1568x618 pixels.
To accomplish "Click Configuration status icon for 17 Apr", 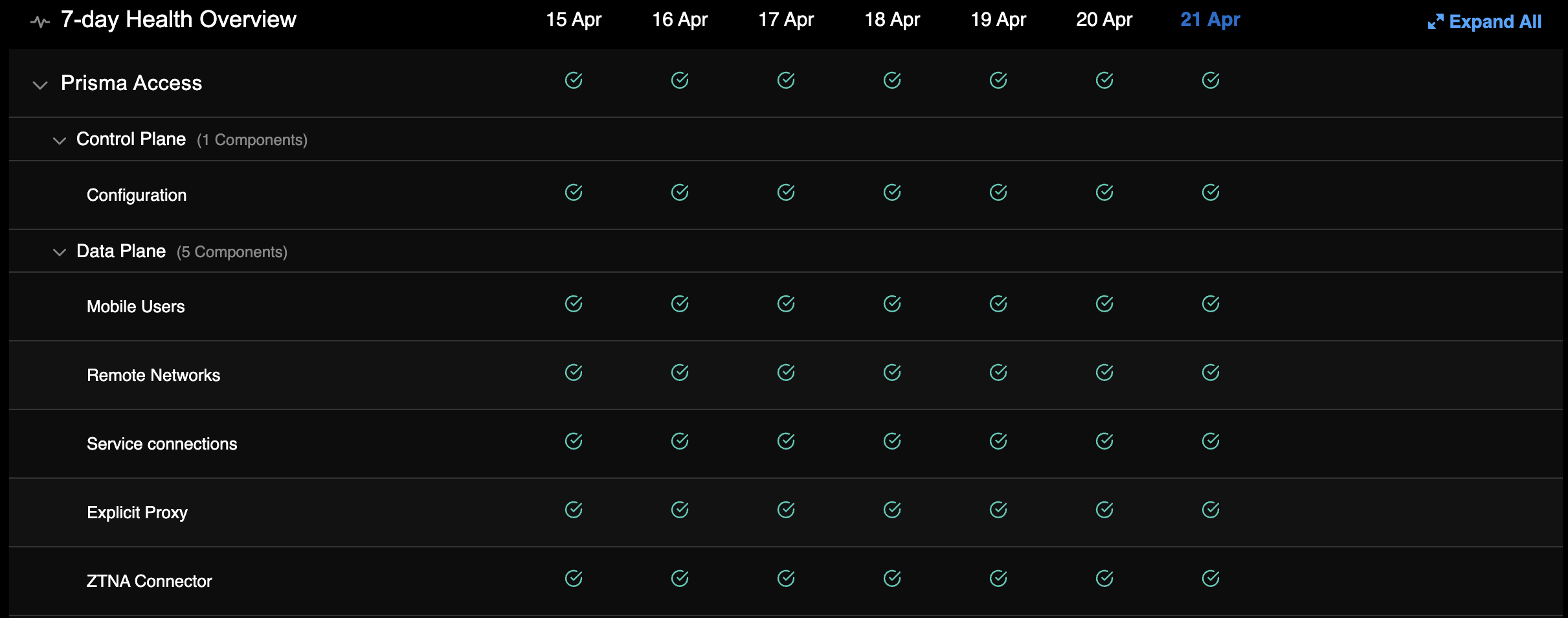I will coord(786,192).
